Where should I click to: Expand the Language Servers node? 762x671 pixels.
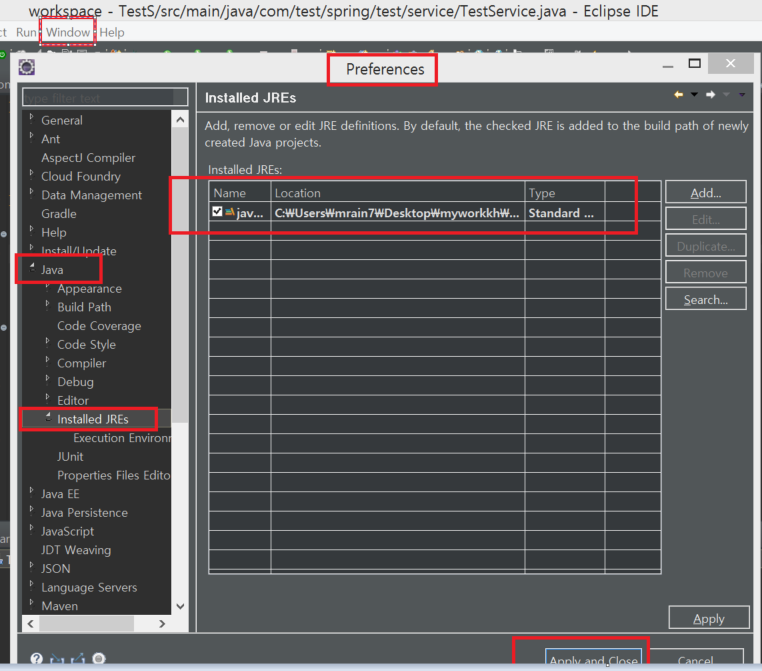click(32, 584)
